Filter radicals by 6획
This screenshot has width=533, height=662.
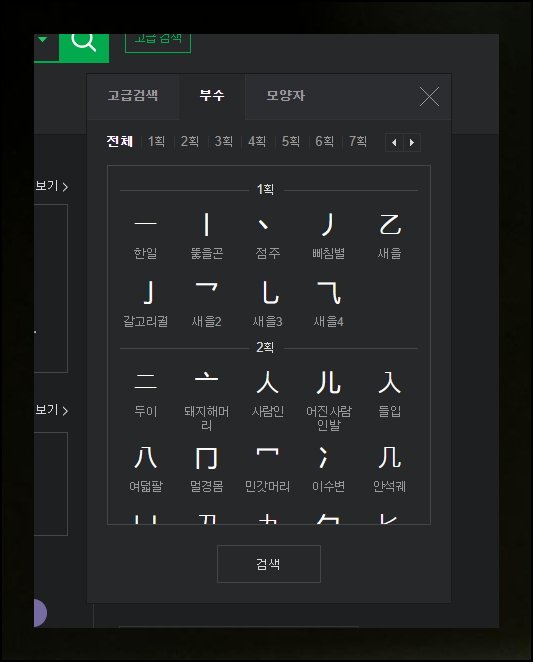[x=324, y=141]
